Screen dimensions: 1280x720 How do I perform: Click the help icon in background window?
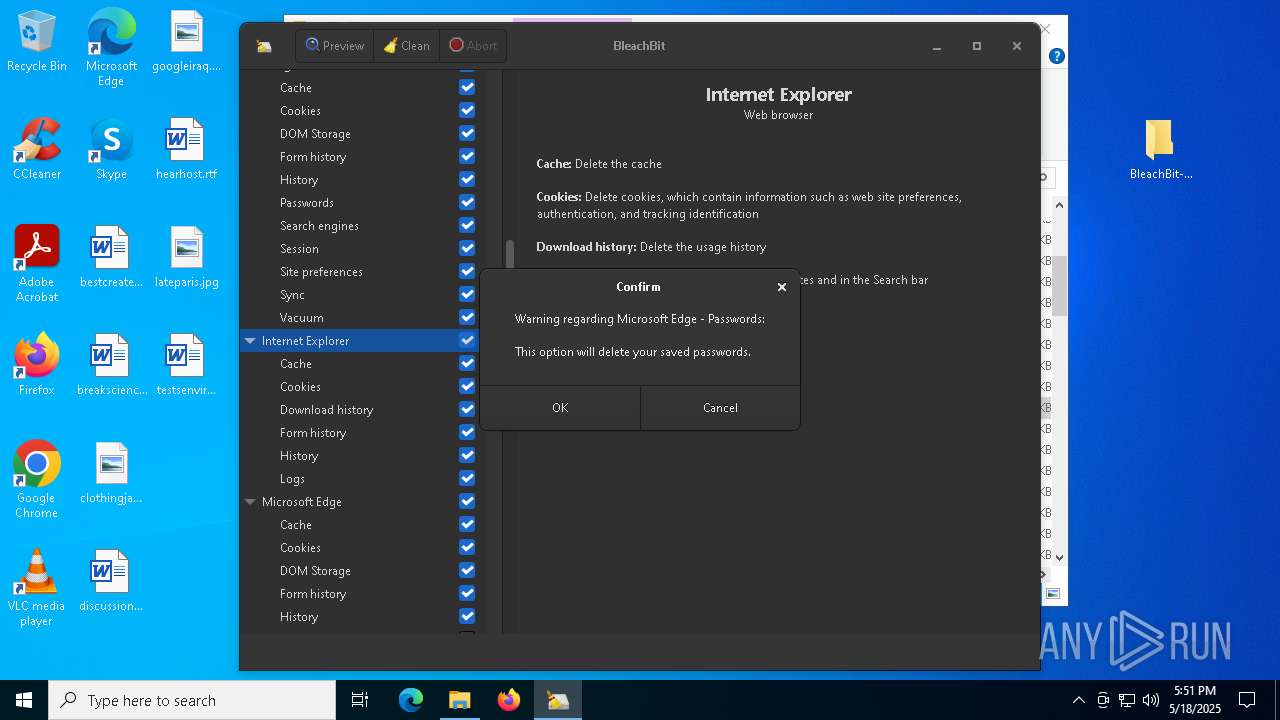click(x=1056, y=56)
